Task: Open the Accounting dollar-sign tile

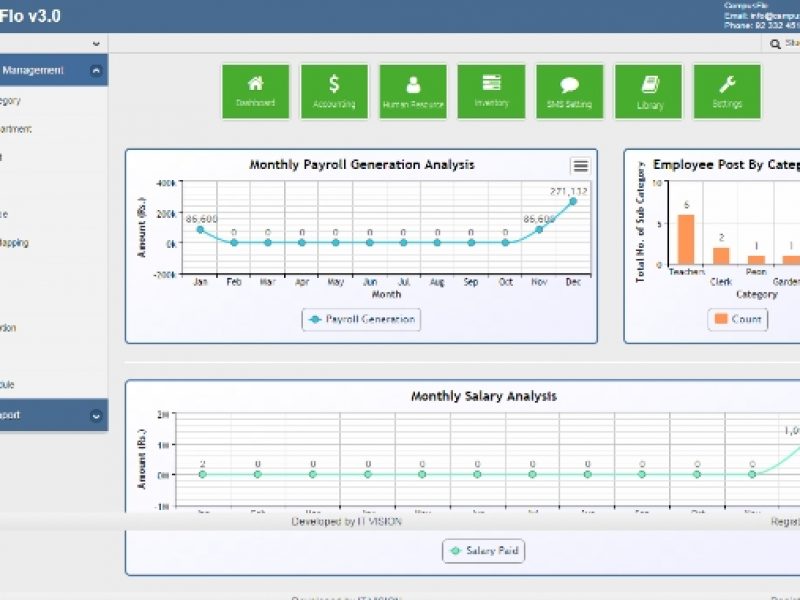Action: (x=334, y=91)
